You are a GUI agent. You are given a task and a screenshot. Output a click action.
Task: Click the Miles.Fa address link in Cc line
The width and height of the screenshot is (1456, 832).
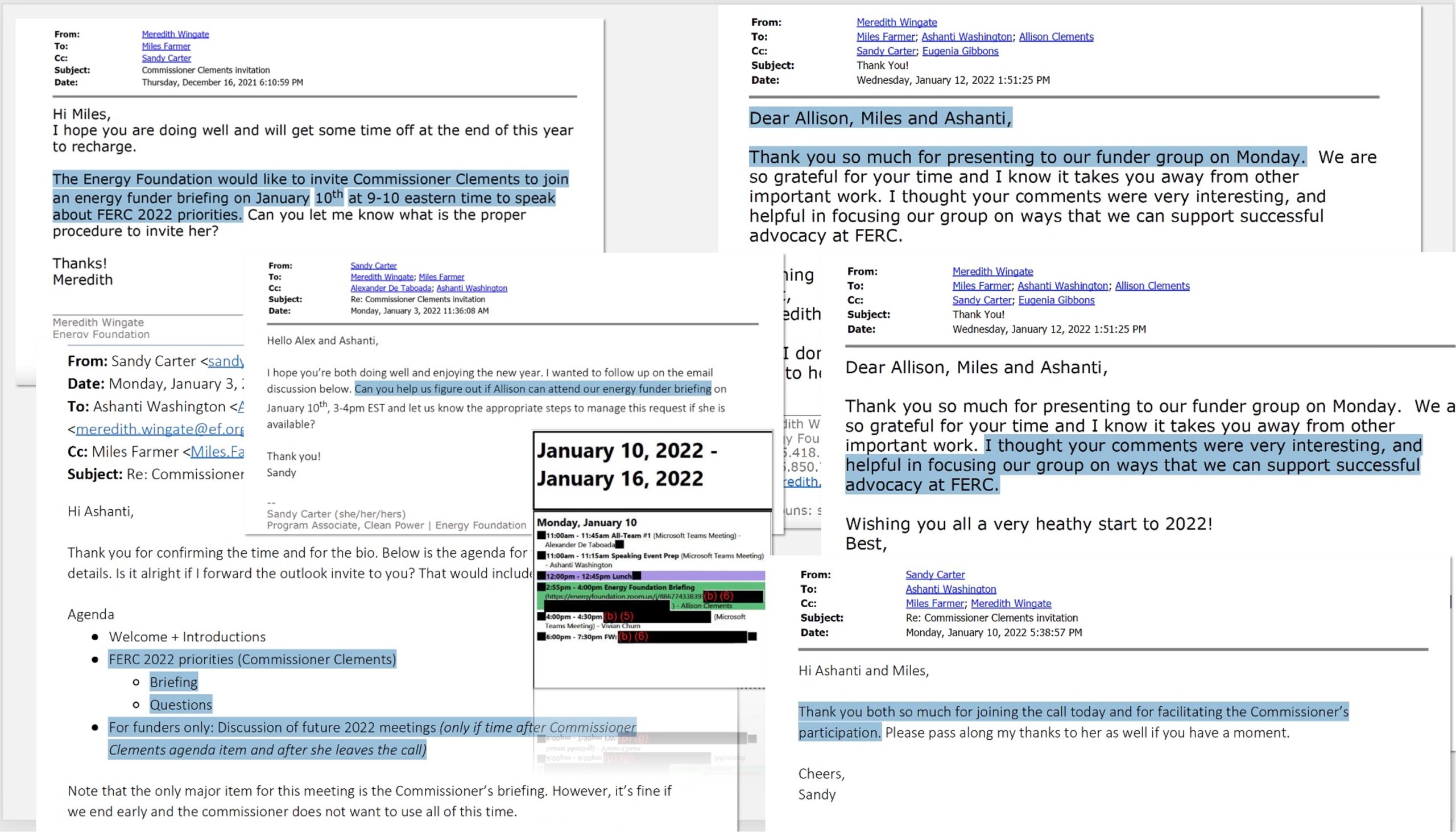pos(217,451)
